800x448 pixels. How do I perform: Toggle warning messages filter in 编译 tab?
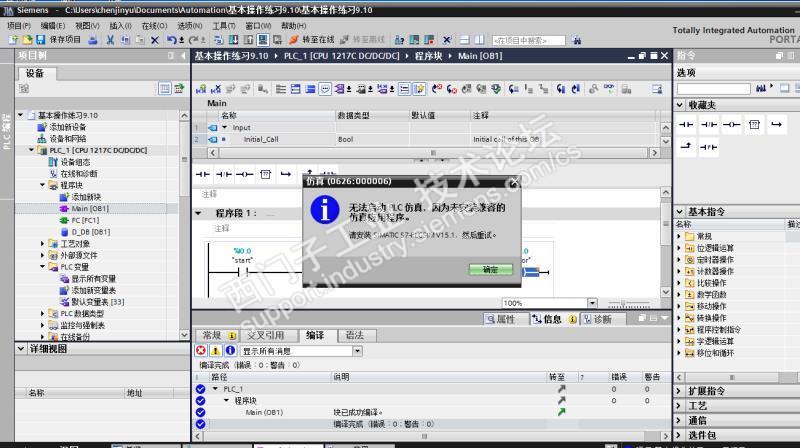(216, 351)
